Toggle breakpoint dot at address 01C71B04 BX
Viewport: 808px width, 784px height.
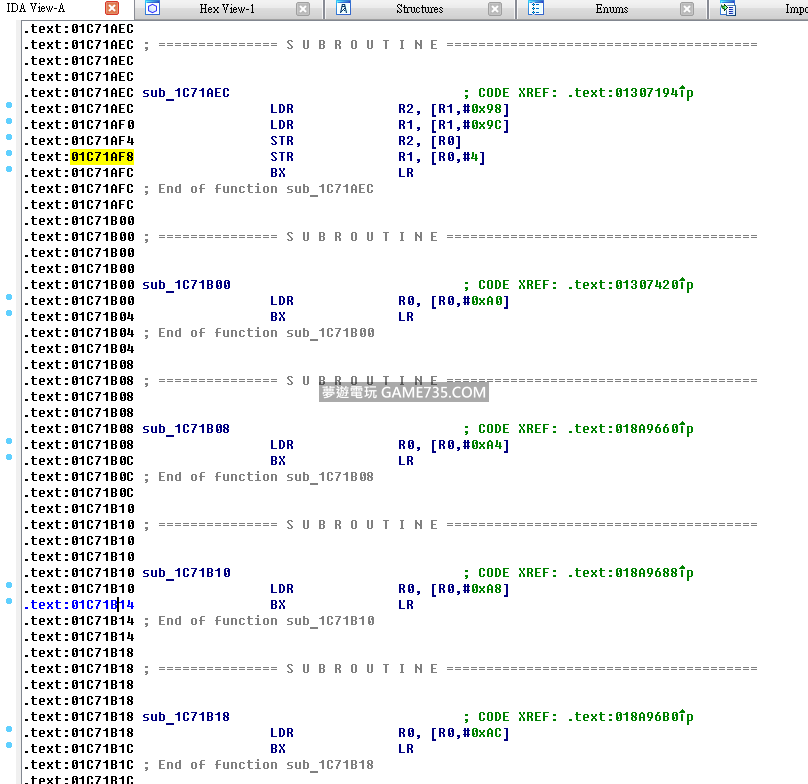click(9, 313)
